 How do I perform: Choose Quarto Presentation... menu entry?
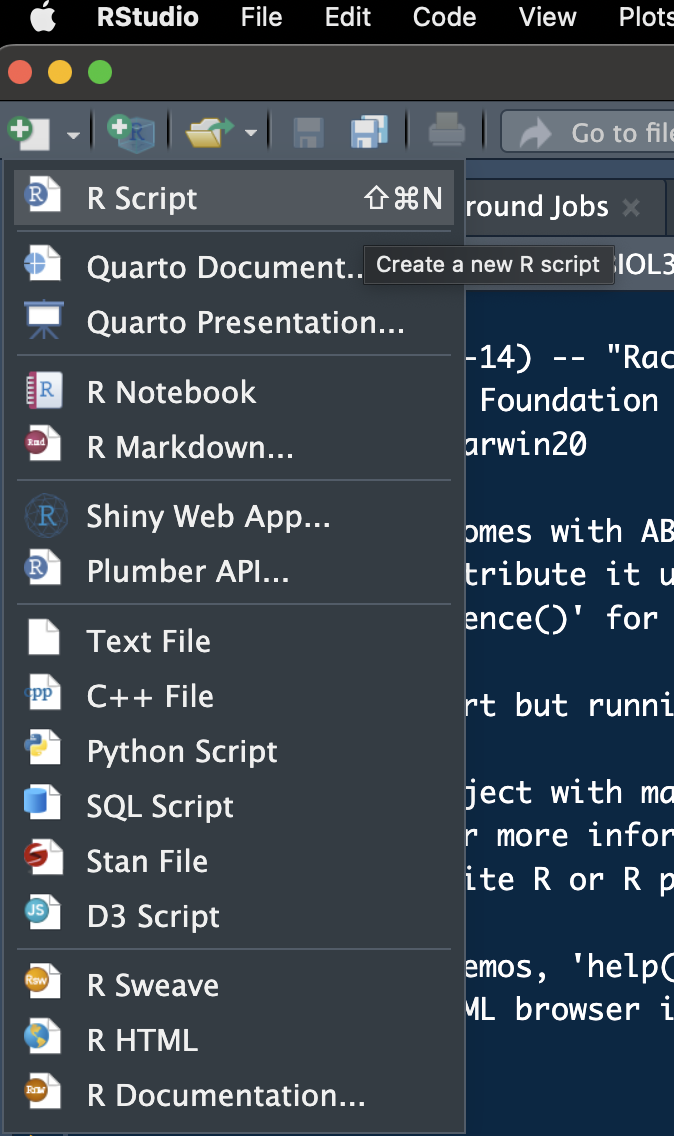coord(234,322)
